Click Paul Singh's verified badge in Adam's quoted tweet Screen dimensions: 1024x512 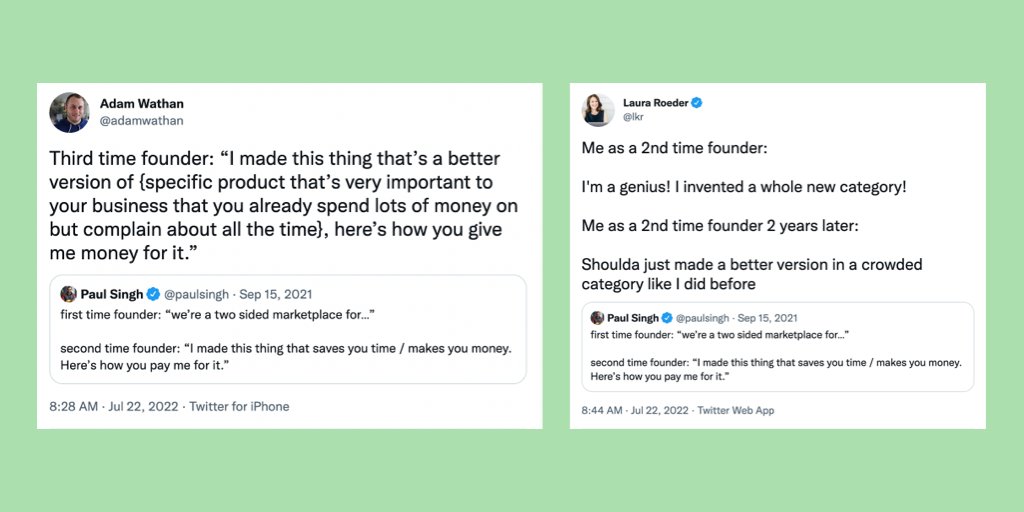pyautogui.click(x=154, y=294)
